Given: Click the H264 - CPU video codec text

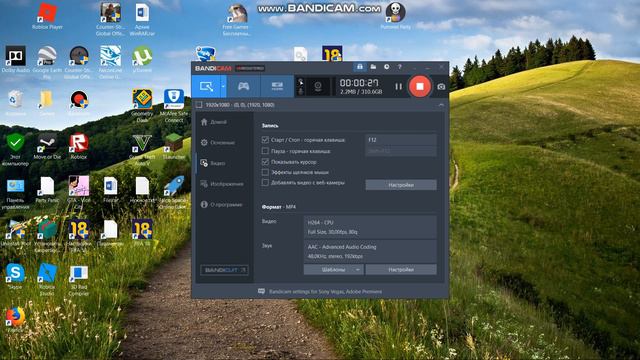Looking at the screenshot, I should pyautogui.click(x=320, y=222).
